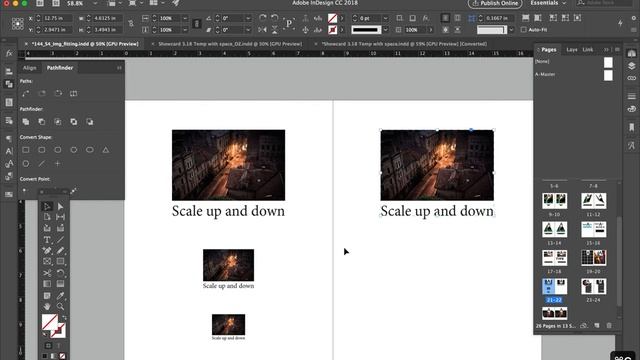Open the shear angle dropdown
Screen dimensions: 640x360
(248, 30)
